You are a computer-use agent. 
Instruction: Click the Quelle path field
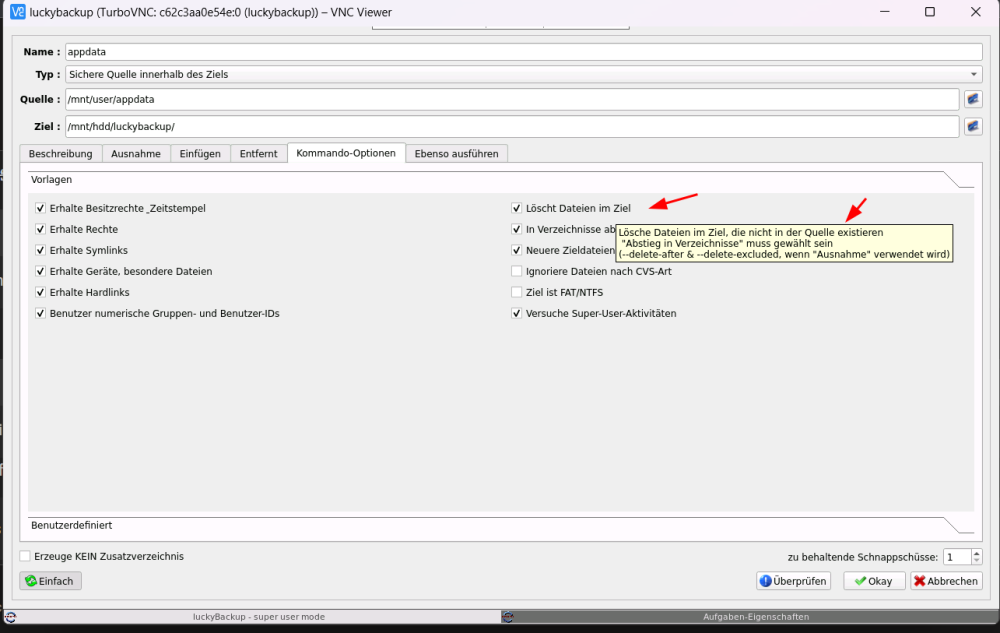point(512,99)
